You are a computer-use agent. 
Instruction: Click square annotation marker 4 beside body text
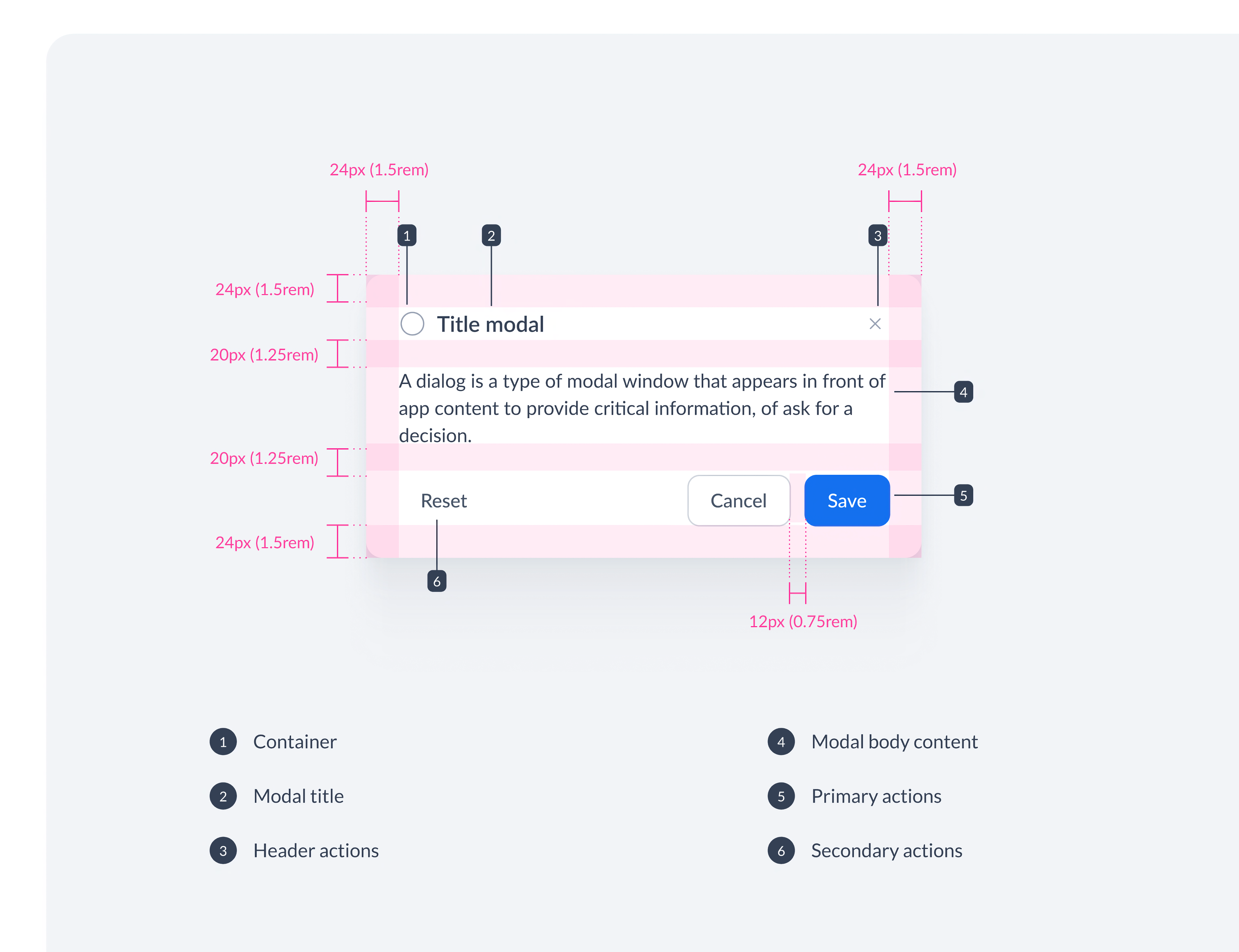pos(963,392)
